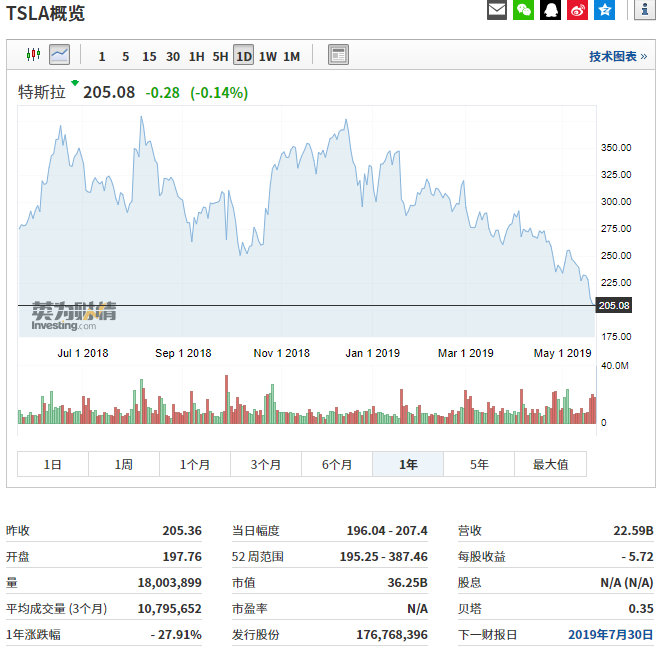
Task: Select the 1个月 time range tab
Action: pyautogui.click(x=195, y=464)
